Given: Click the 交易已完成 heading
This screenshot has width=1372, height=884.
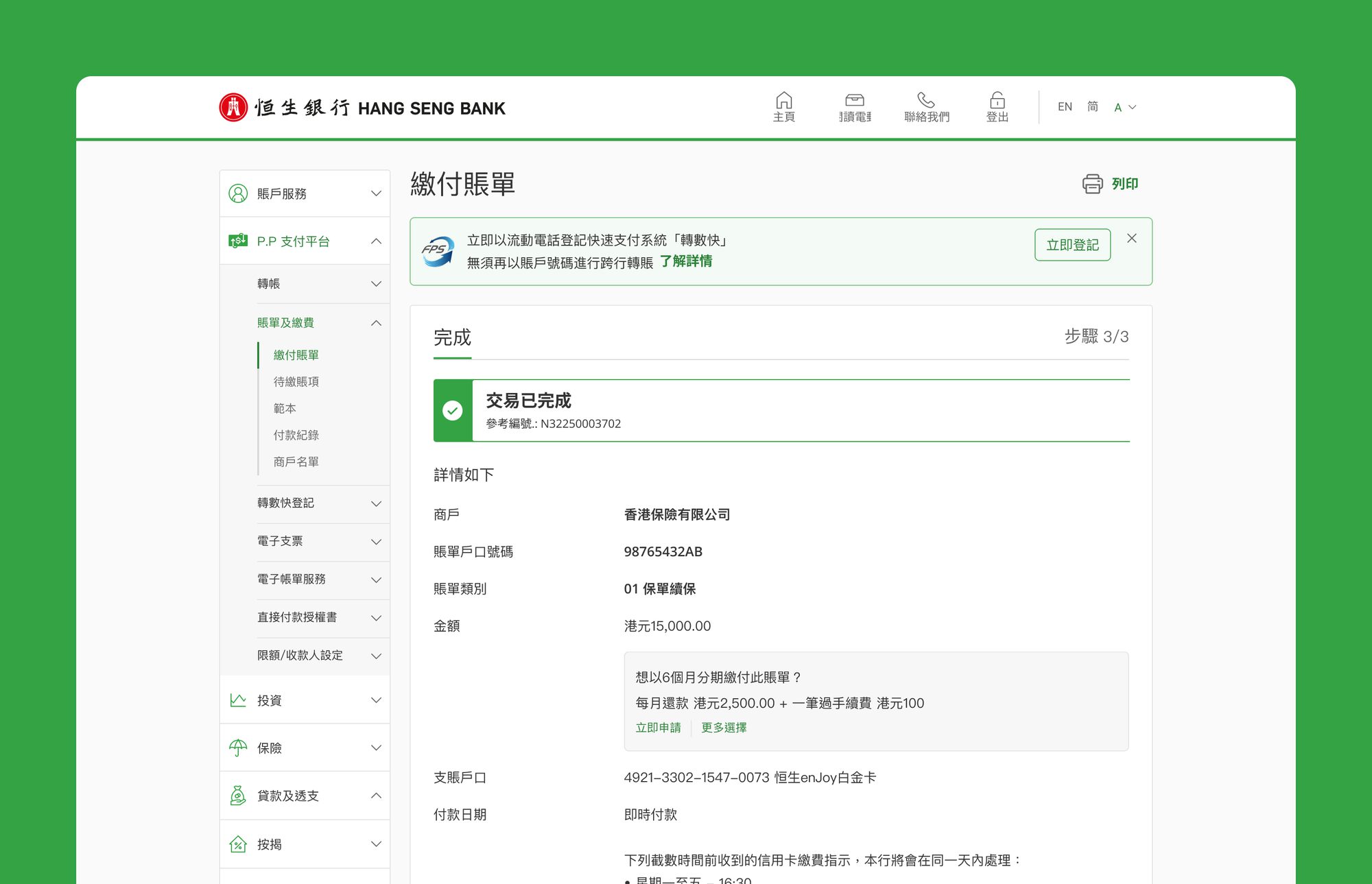Looking at the screenshot, I should (528, 401).
